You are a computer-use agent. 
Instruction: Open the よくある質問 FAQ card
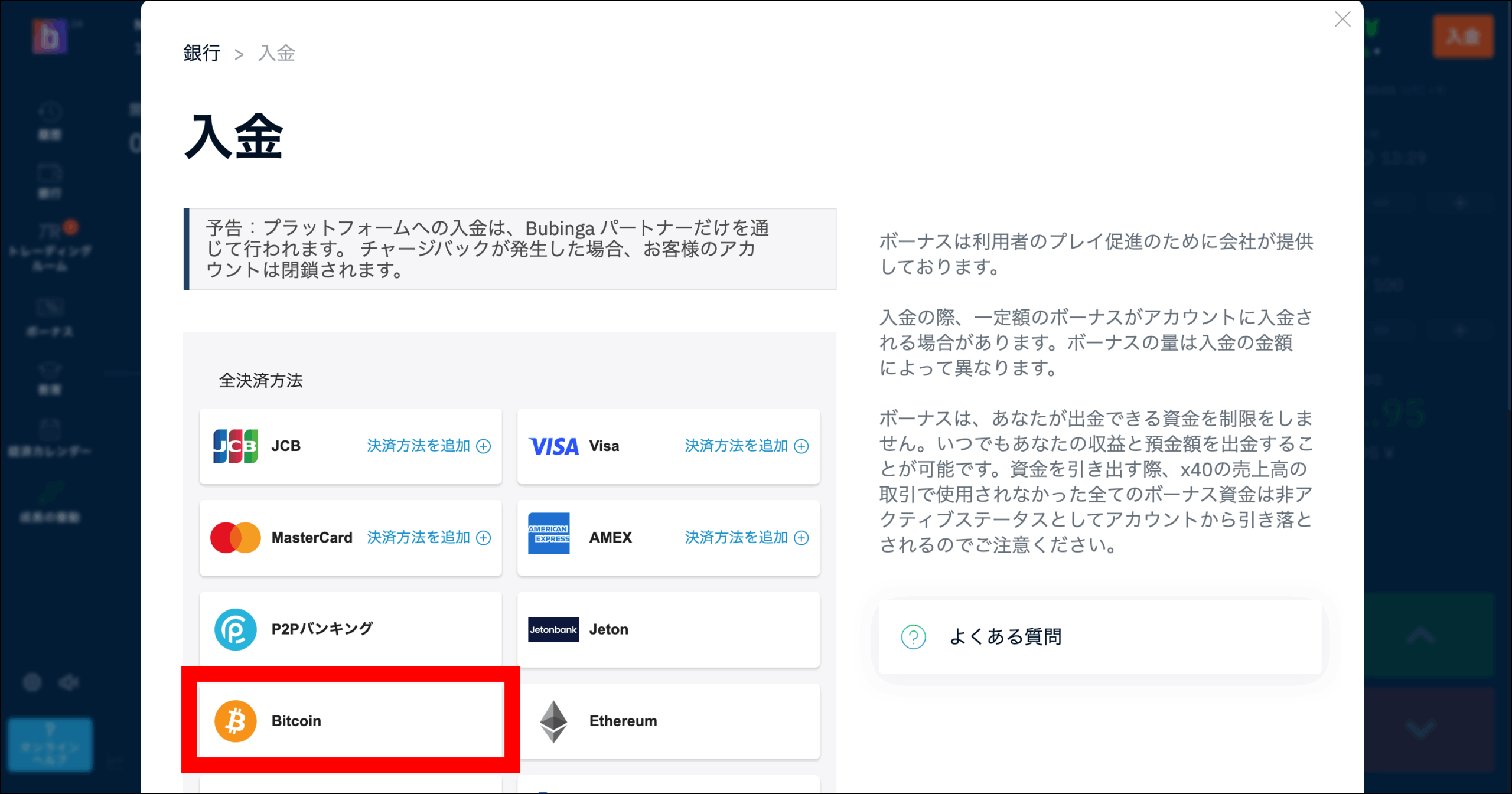(x=1100, y=637)
